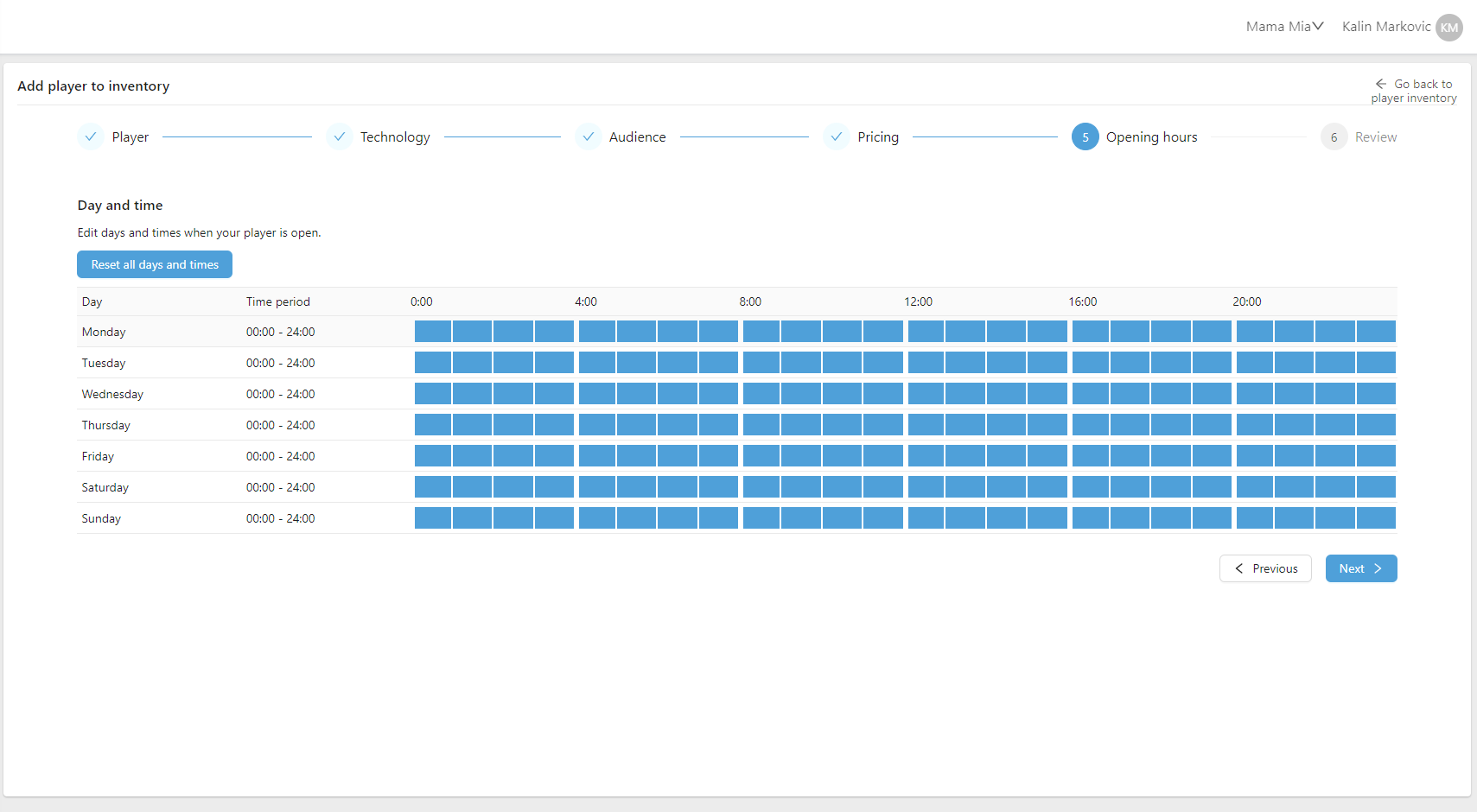Click the Player step checkmark icon
1477x812 pixels.
(x=91, y=136)
